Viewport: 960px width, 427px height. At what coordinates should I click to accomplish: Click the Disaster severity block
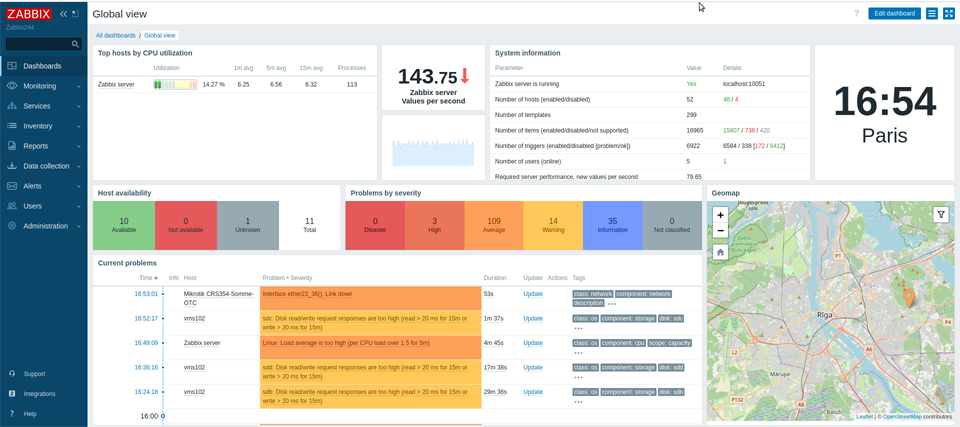(x=375, y=225)
